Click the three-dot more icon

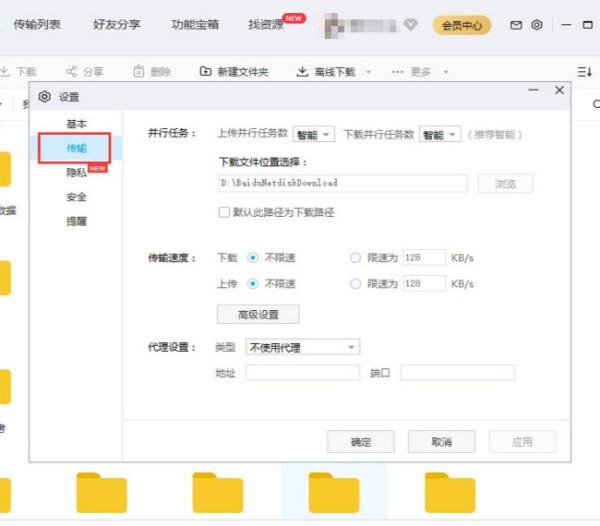398,72
